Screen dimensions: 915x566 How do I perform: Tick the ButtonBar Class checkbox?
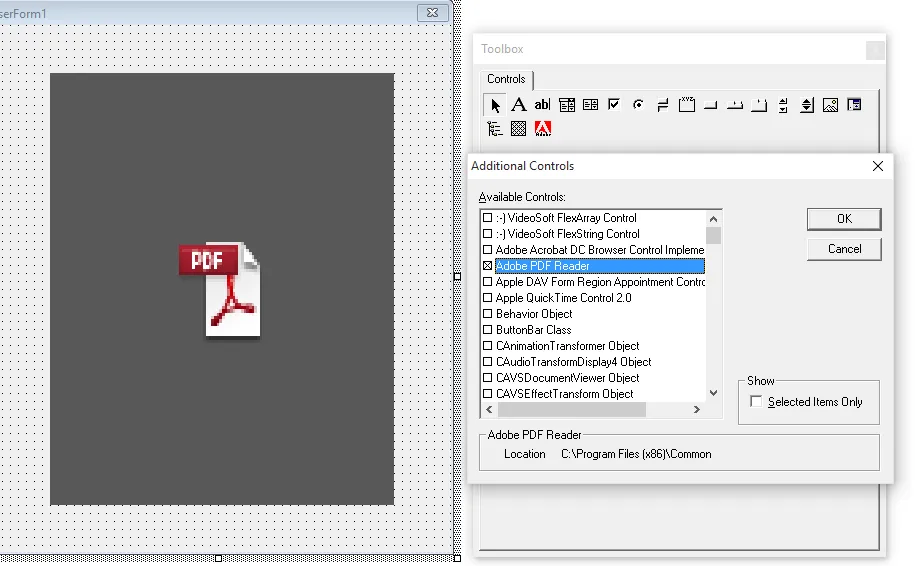488,330
